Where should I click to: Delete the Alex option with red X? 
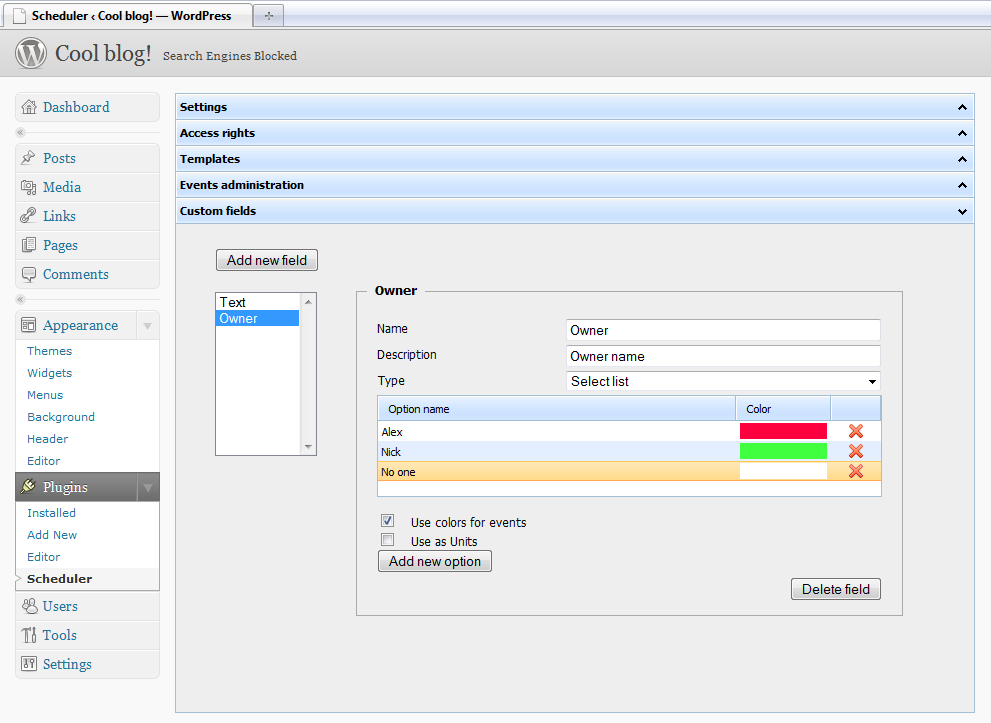click(x=855, y=431)
